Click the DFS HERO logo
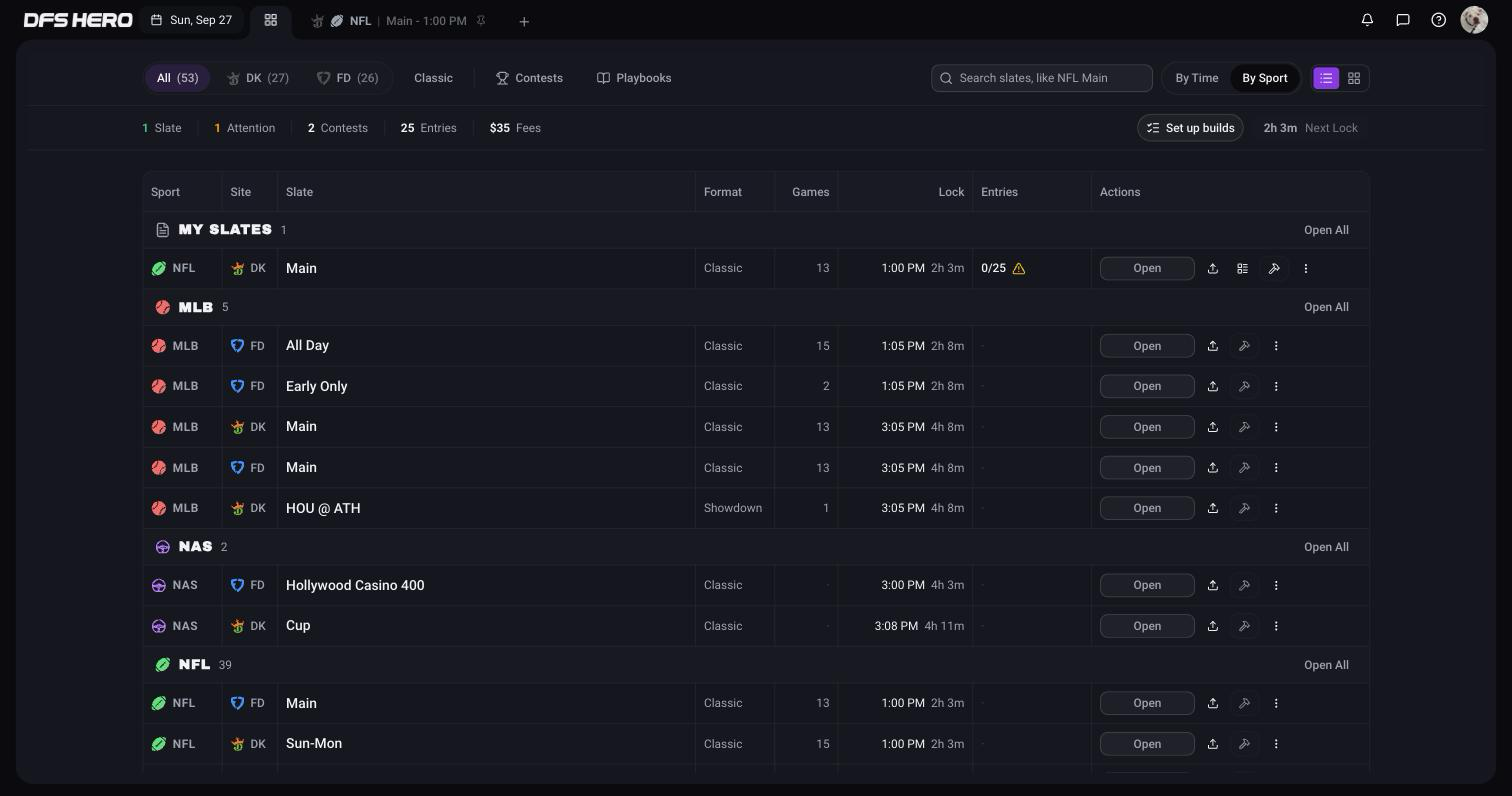 pos(78,20)
